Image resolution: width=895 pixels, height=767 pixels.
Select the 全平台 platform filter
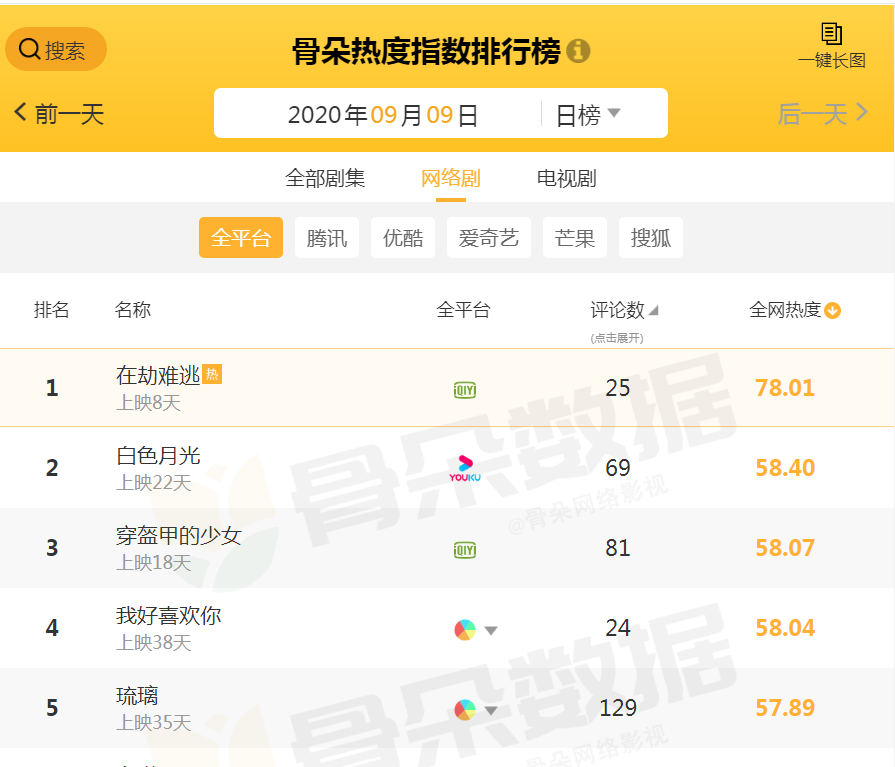coord(241,237)
